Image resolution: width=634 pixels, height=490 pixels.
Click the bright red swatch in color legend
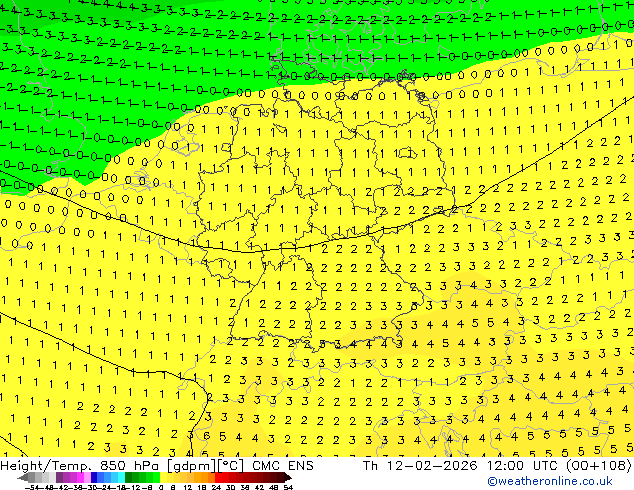[x=218, y=478]
